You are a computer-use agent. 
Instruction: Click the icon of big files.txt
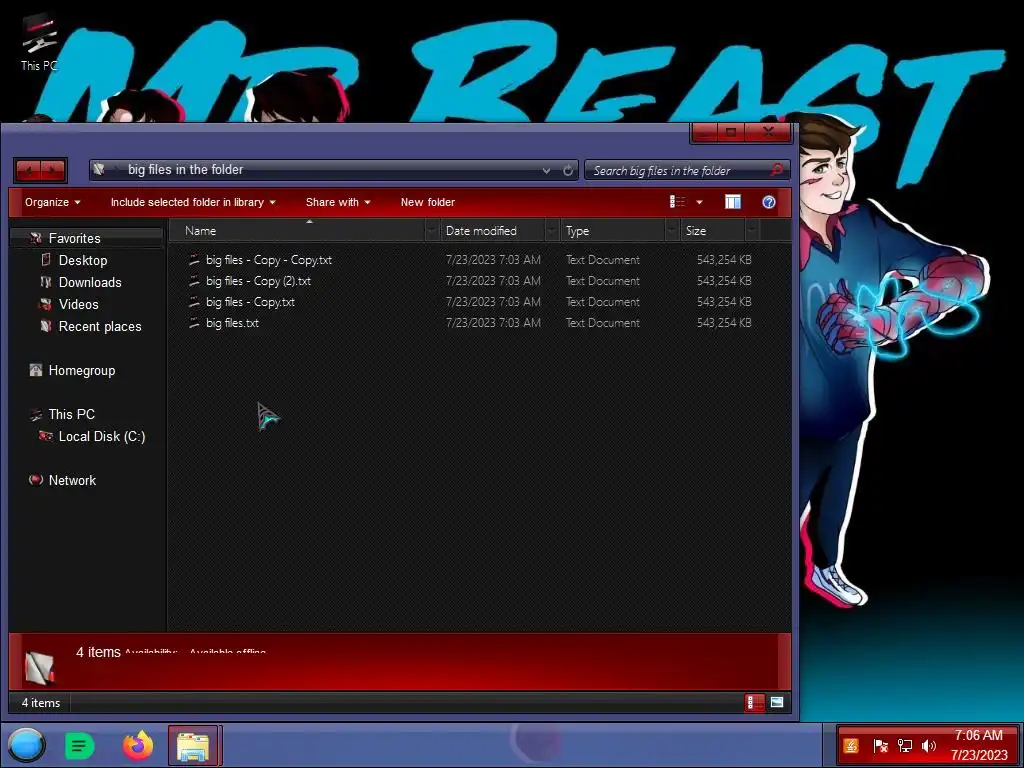coord(194,323)
